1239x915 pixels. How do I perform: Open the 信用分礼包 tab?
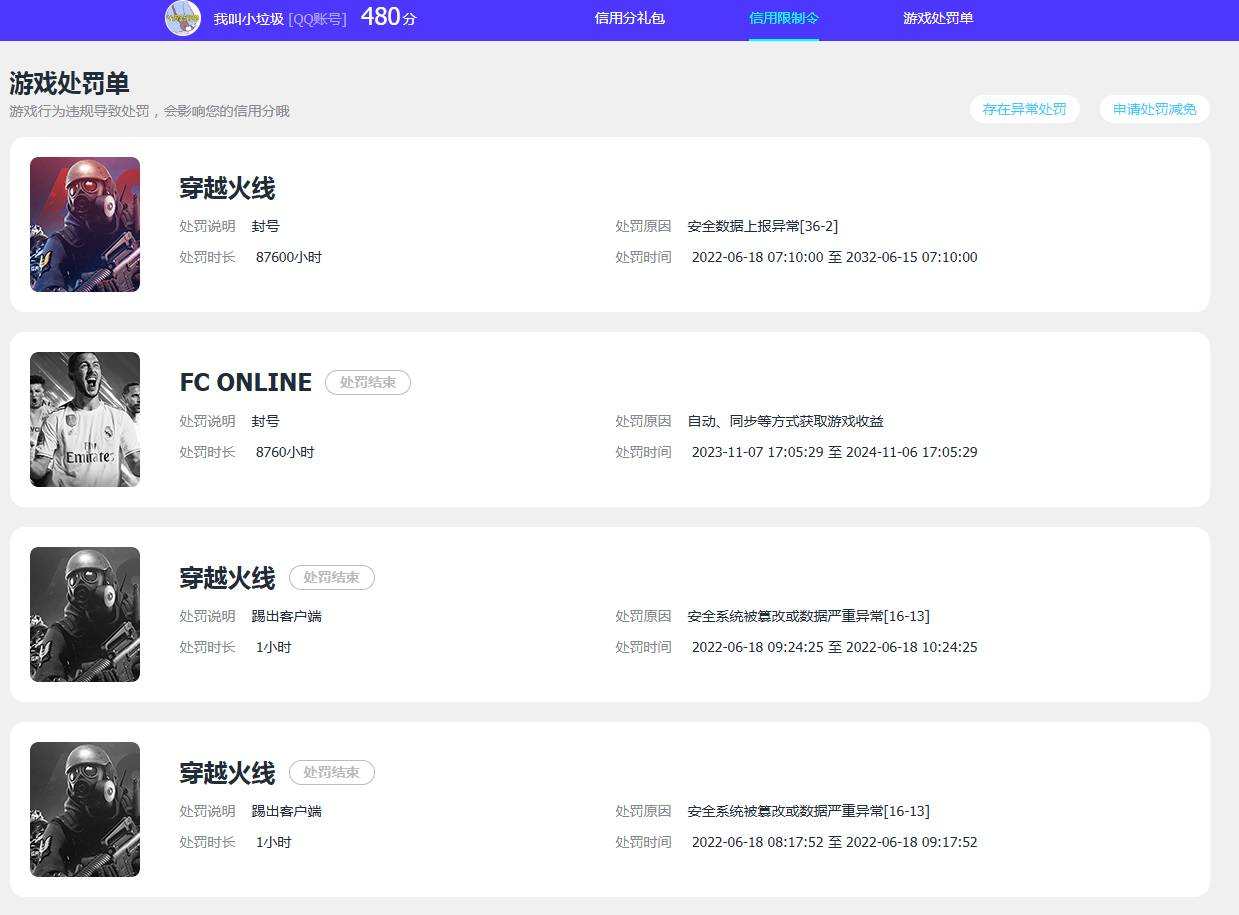629,18
